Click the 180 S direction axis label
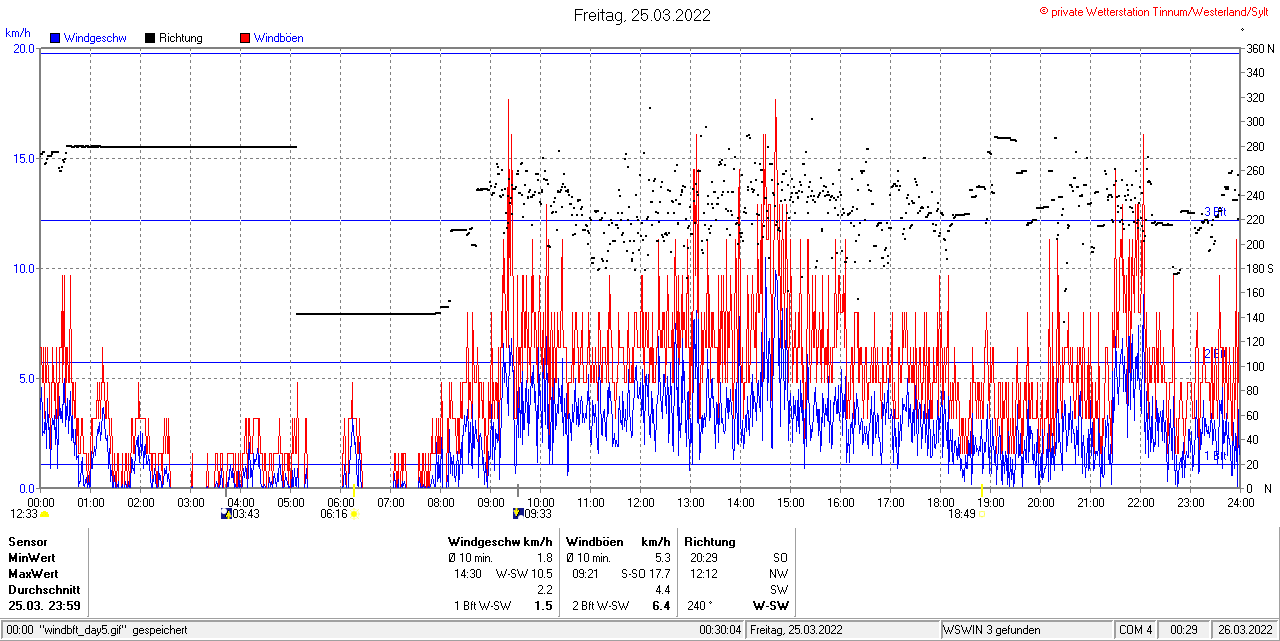This screenshot has width=1280, height=641. 1260,269
